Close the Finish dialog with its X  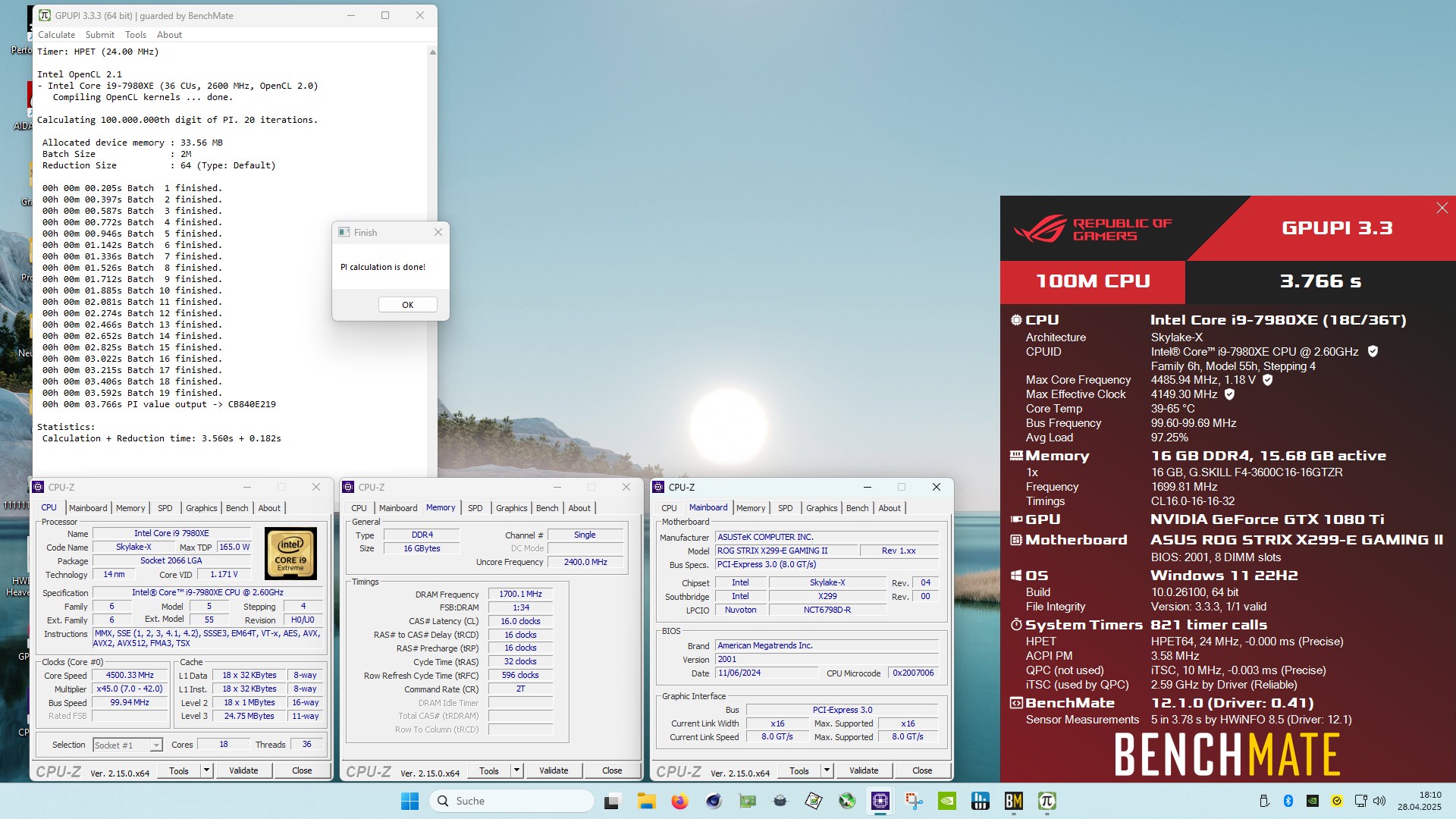[438, 233]
